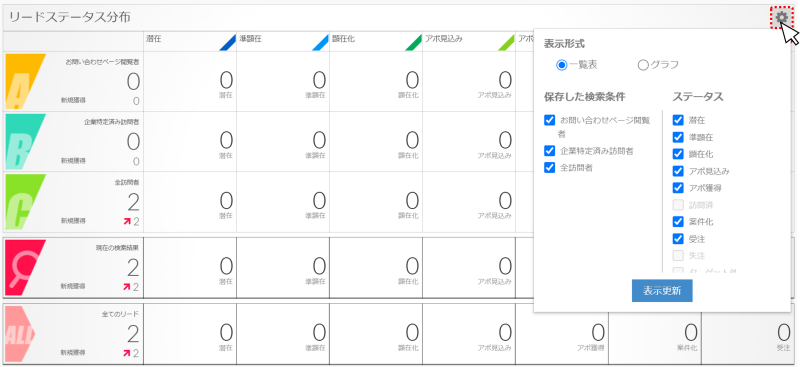Click ステータス heading in settings popup
Image resolution: width=800 pixels, height=367 pixels.
pyautogui.click(x=697, y=96)
